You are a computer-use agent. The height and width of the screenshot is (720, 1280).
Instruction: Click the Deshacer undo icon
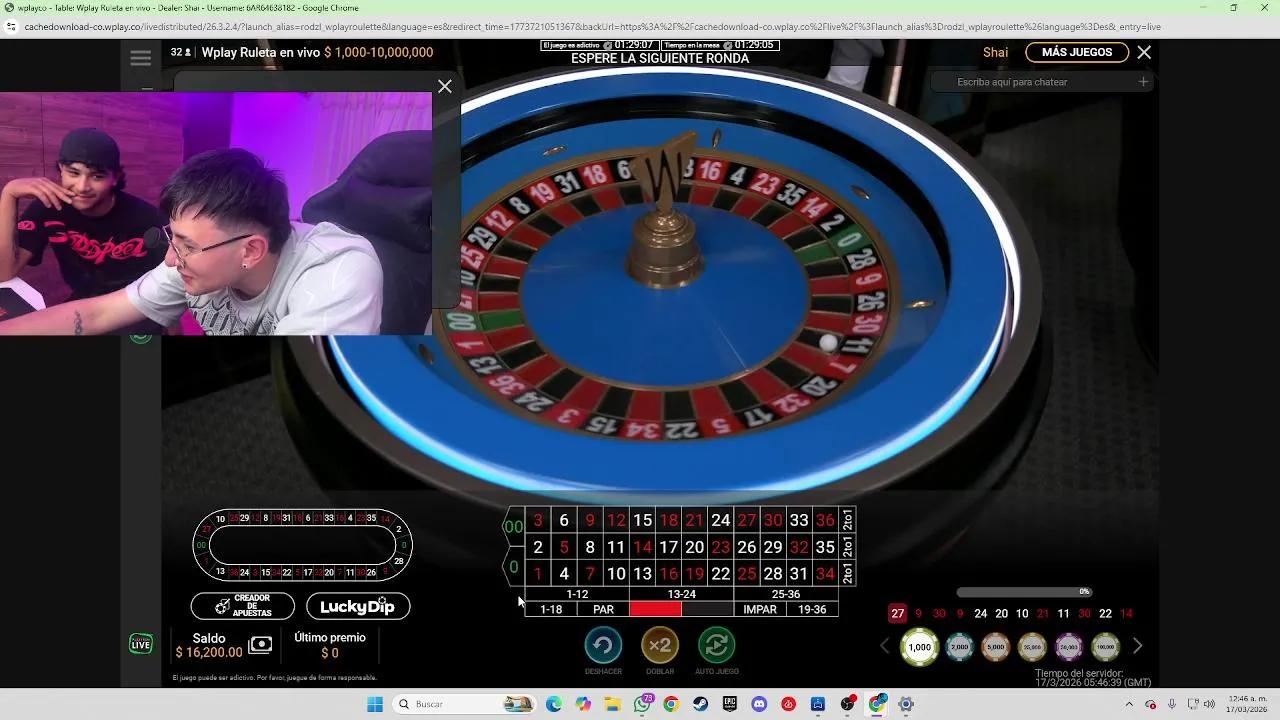point(603,645)
